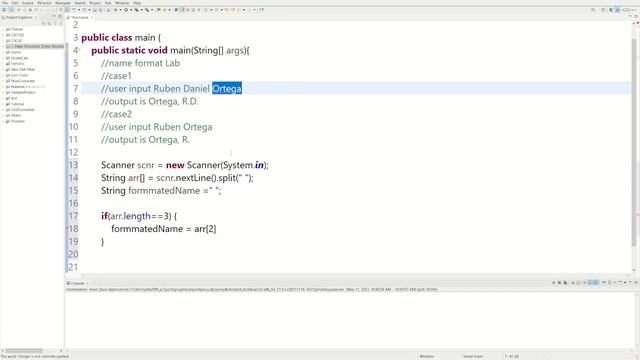Open the Window menu
640x360 pixels.
point(122,3)
